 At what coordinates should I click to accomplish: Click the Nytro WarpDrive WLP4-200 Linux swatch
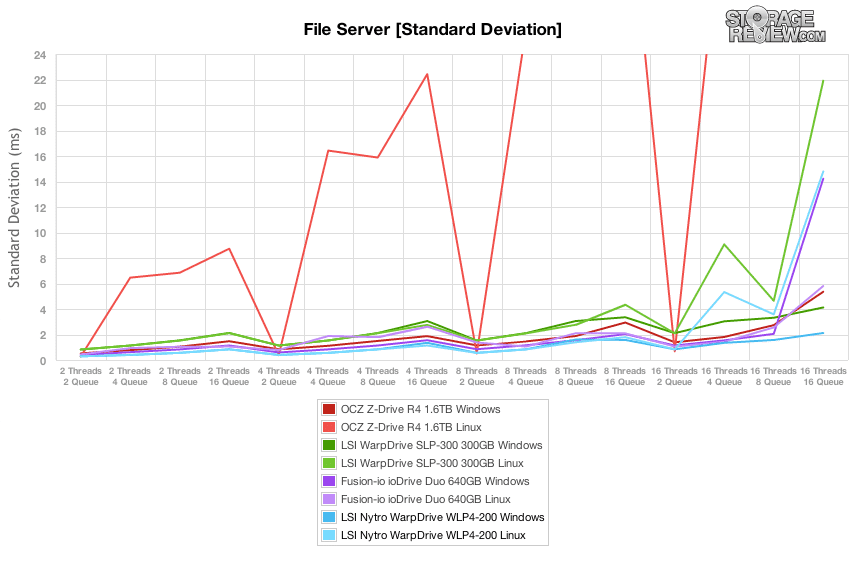click(329, 535)
